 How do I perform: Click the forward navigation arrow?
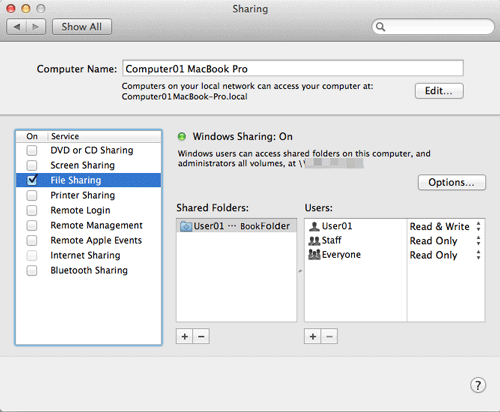pyautogui.click(x=36, y=27)
